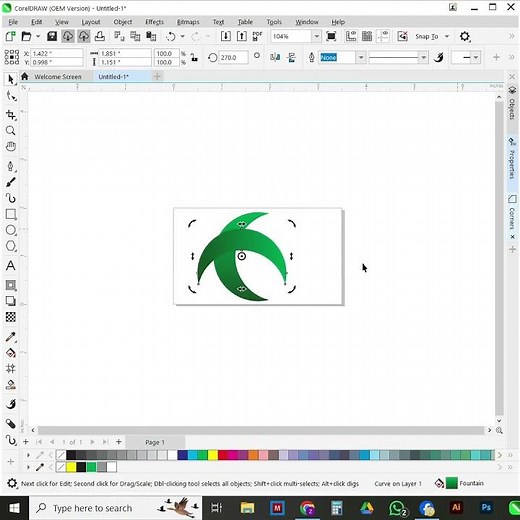The image size is (520, 520).
Task: Select the Text tool
Action: pyautogui.click(x=11, y=266)
